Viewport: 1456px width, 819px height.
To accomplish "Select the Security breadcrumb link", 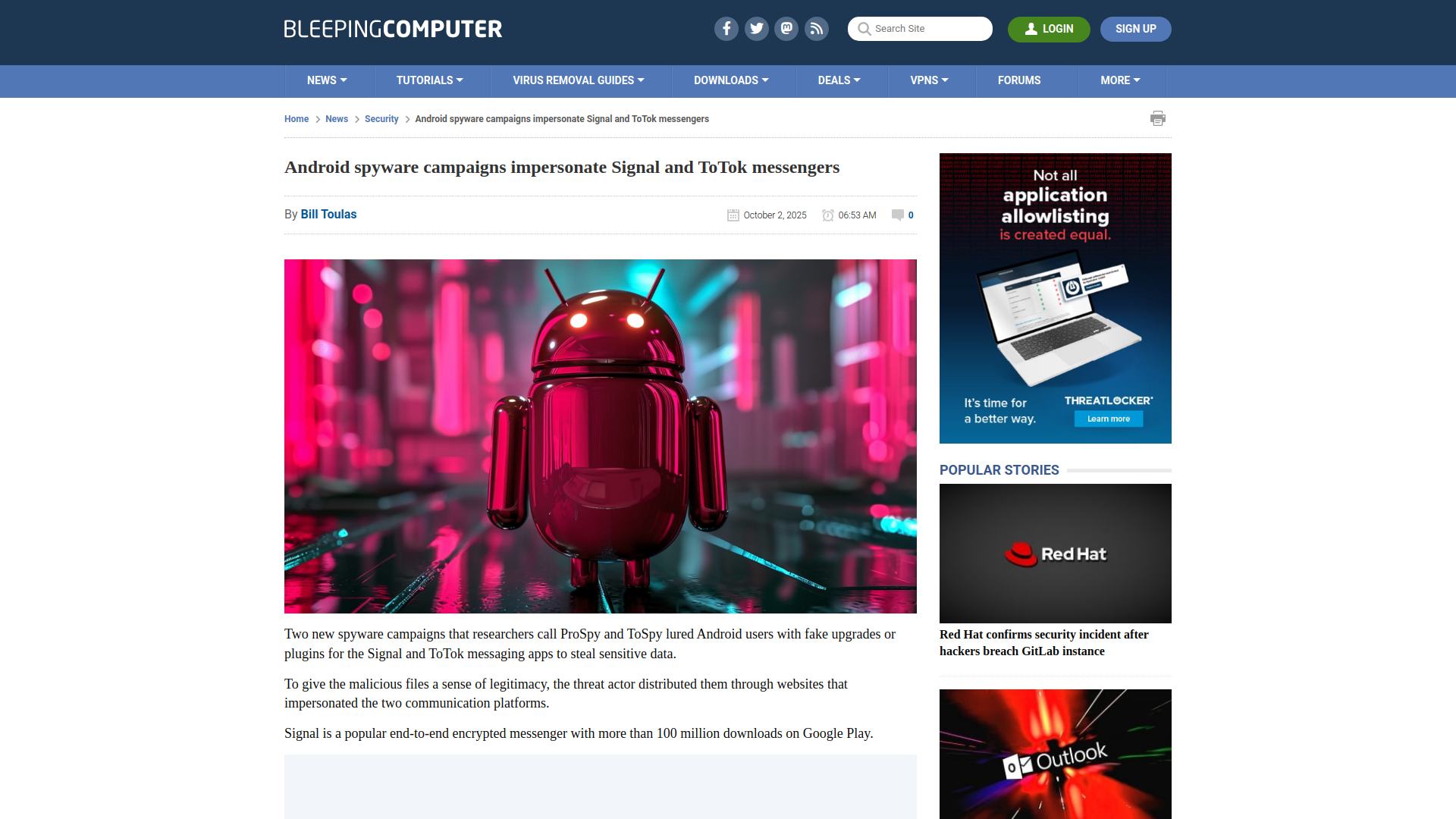I will click(x=381, y=119).
